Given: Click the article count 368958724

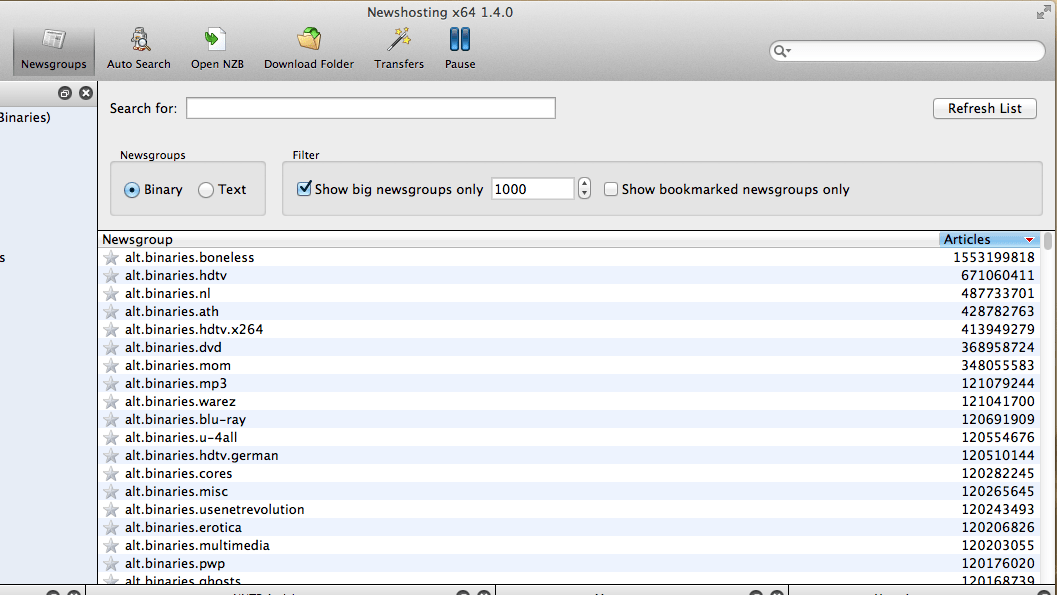Looking at the screenshot, I should click(998, 348).
